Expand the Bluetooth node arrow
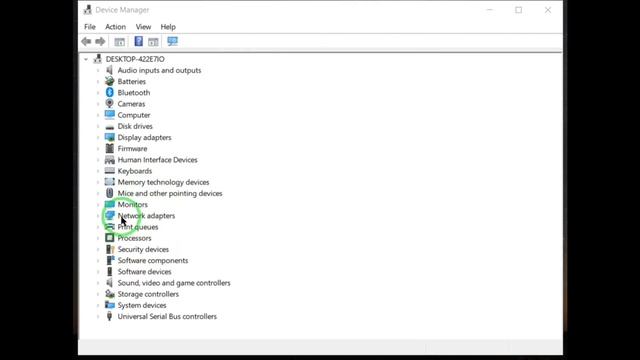 point(98,93)
